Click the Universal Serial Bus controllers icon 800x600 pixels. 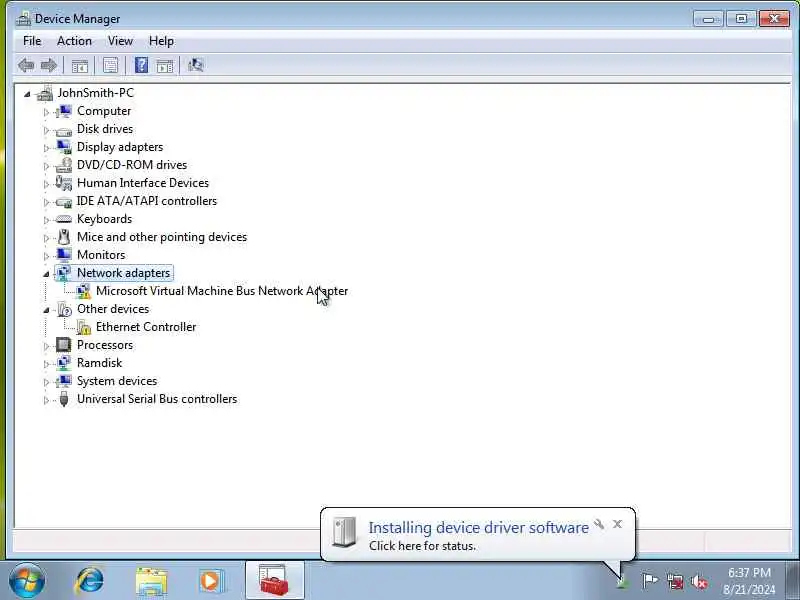(x=64, y=399)
